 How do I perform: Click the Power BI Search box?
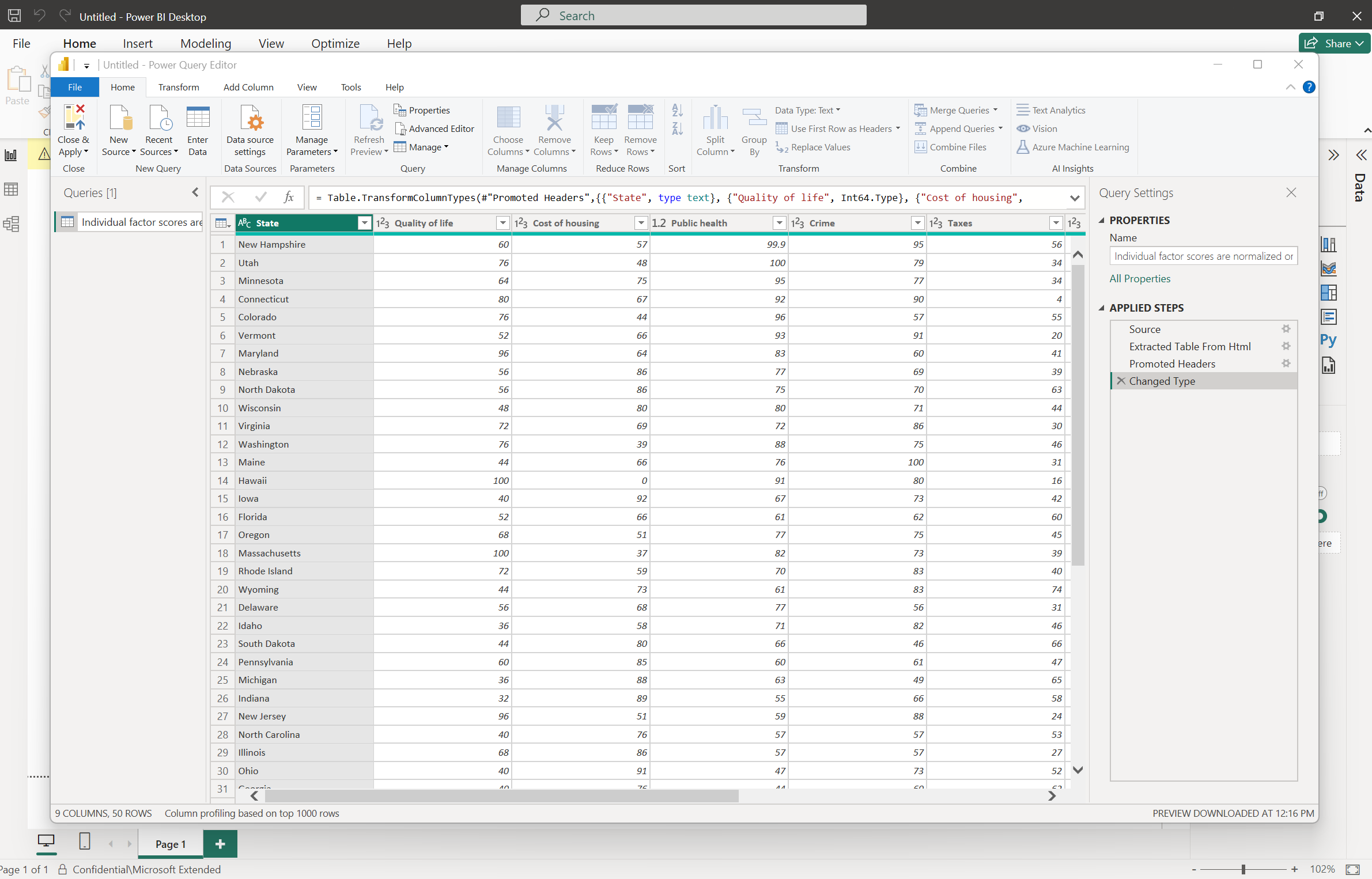(x=693, y=16)
